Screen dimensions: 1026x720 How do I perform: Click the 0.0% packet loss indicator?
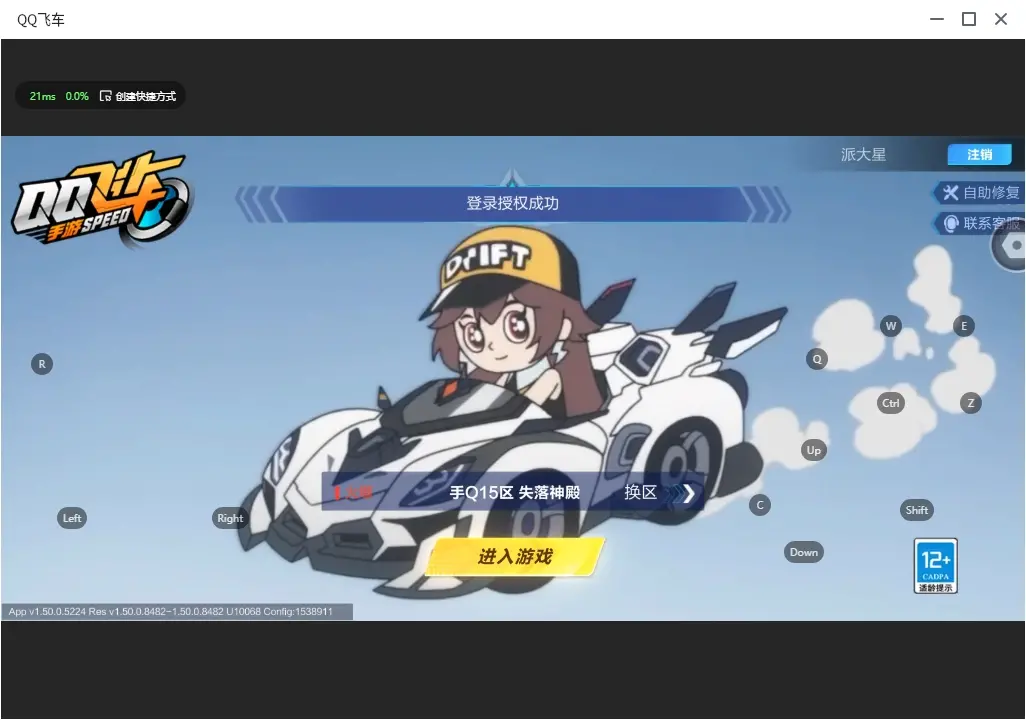click(x=77, y=96)
